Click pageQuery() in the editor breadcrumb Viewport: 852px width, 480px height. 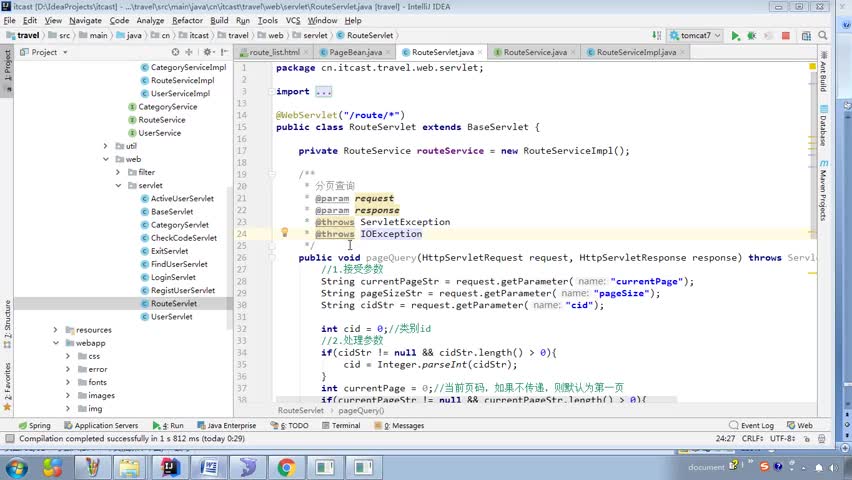pos(361,410)
